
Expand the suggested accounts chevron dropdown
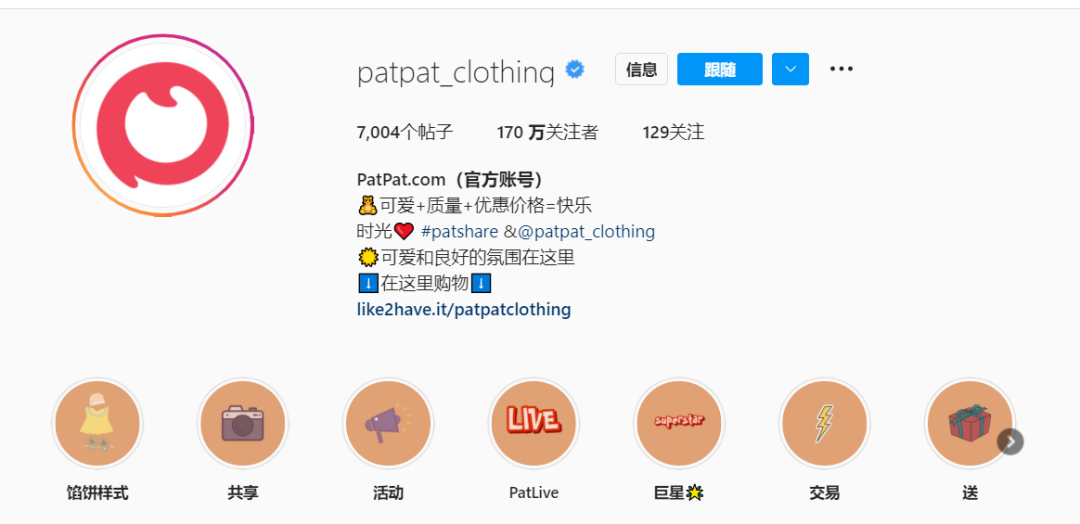pyautogui.click(x=790, y=69)
